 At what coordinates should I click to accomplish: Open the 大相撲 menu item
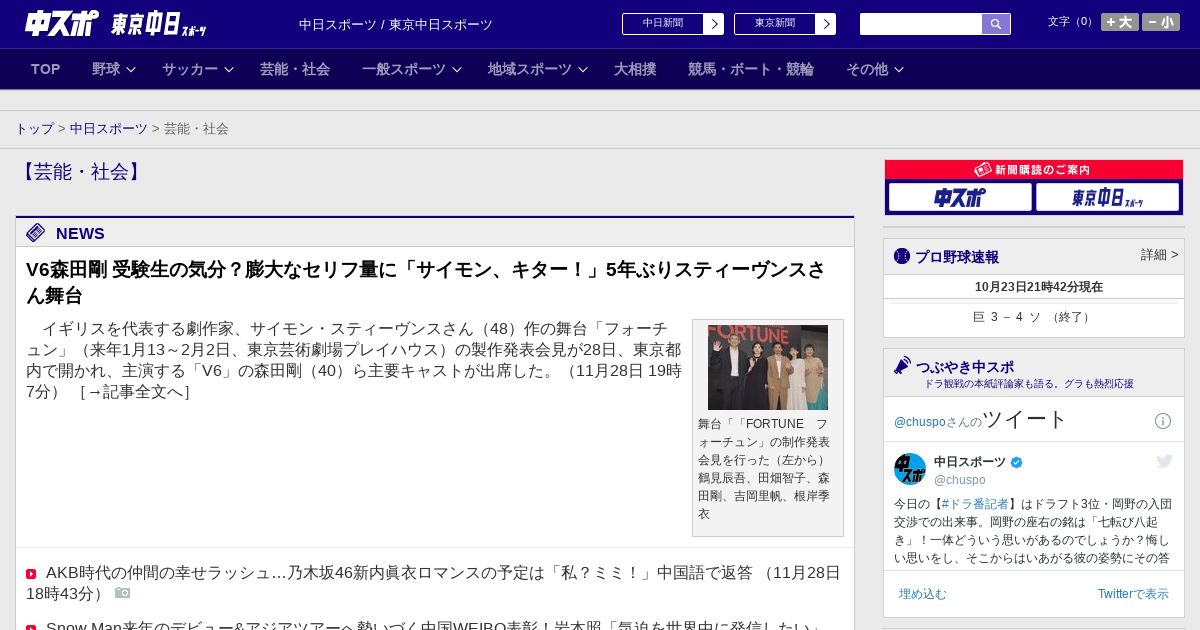pyautogui.click(x=635, y=69)
